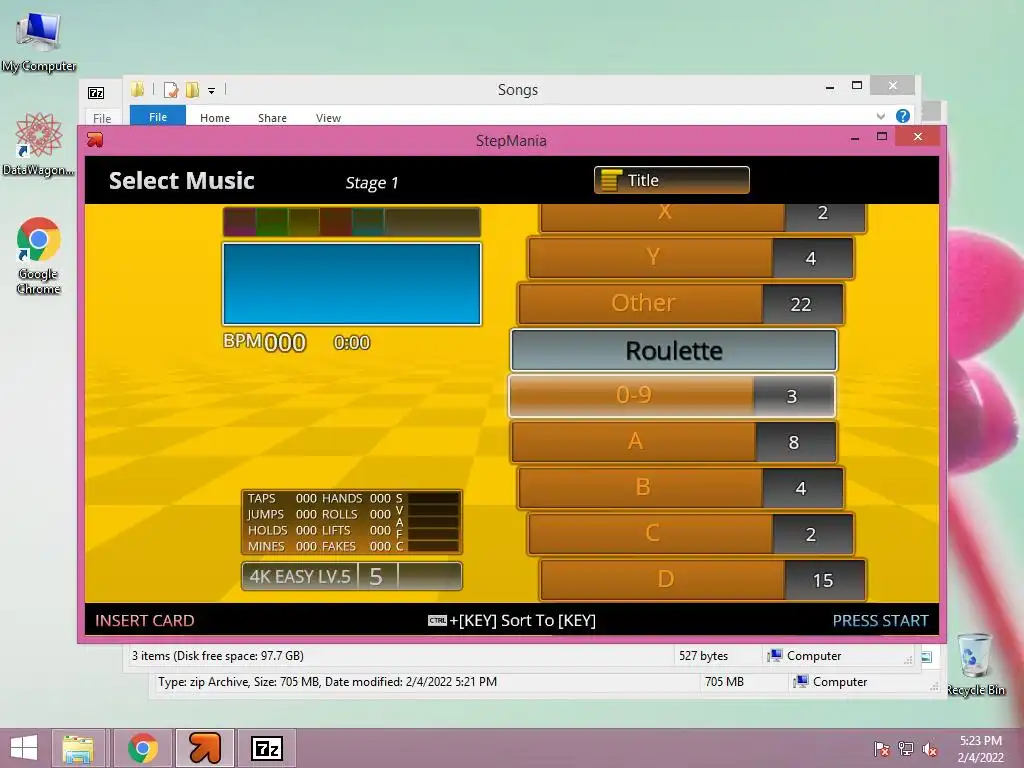Click the StepMania window title icon

95,140
